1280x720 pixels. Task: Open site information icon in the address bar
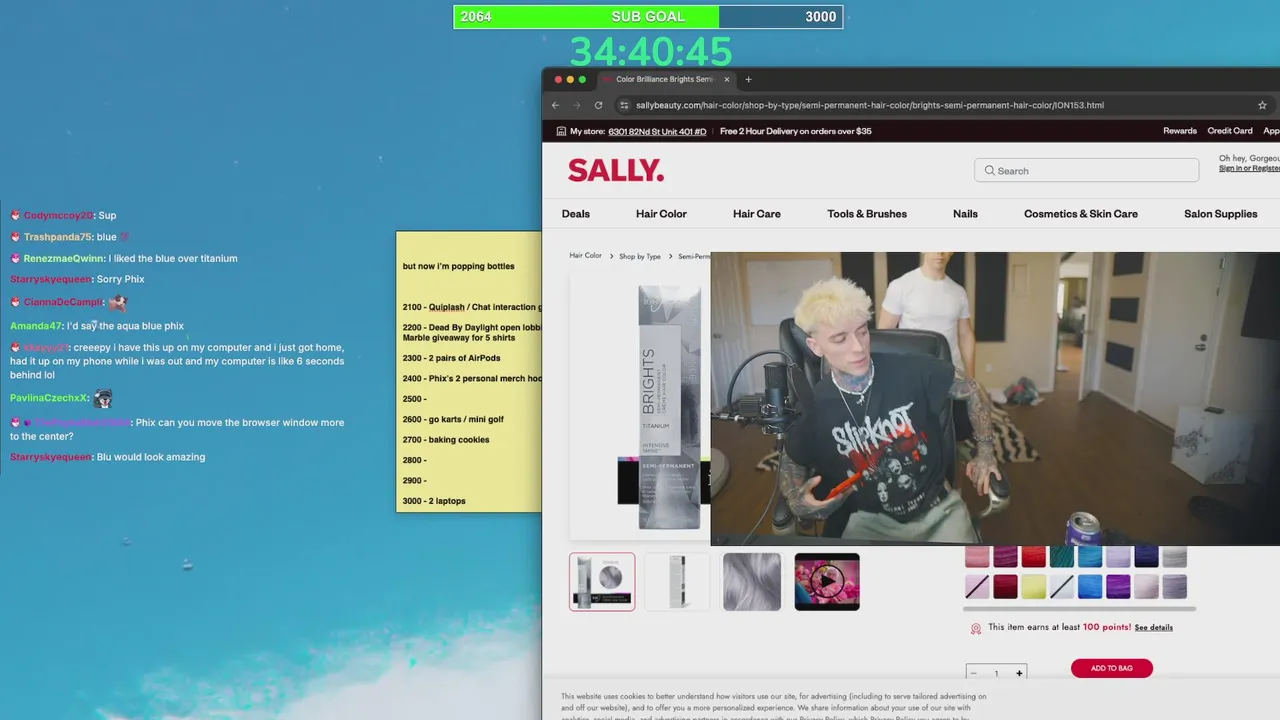coord(624,105)
